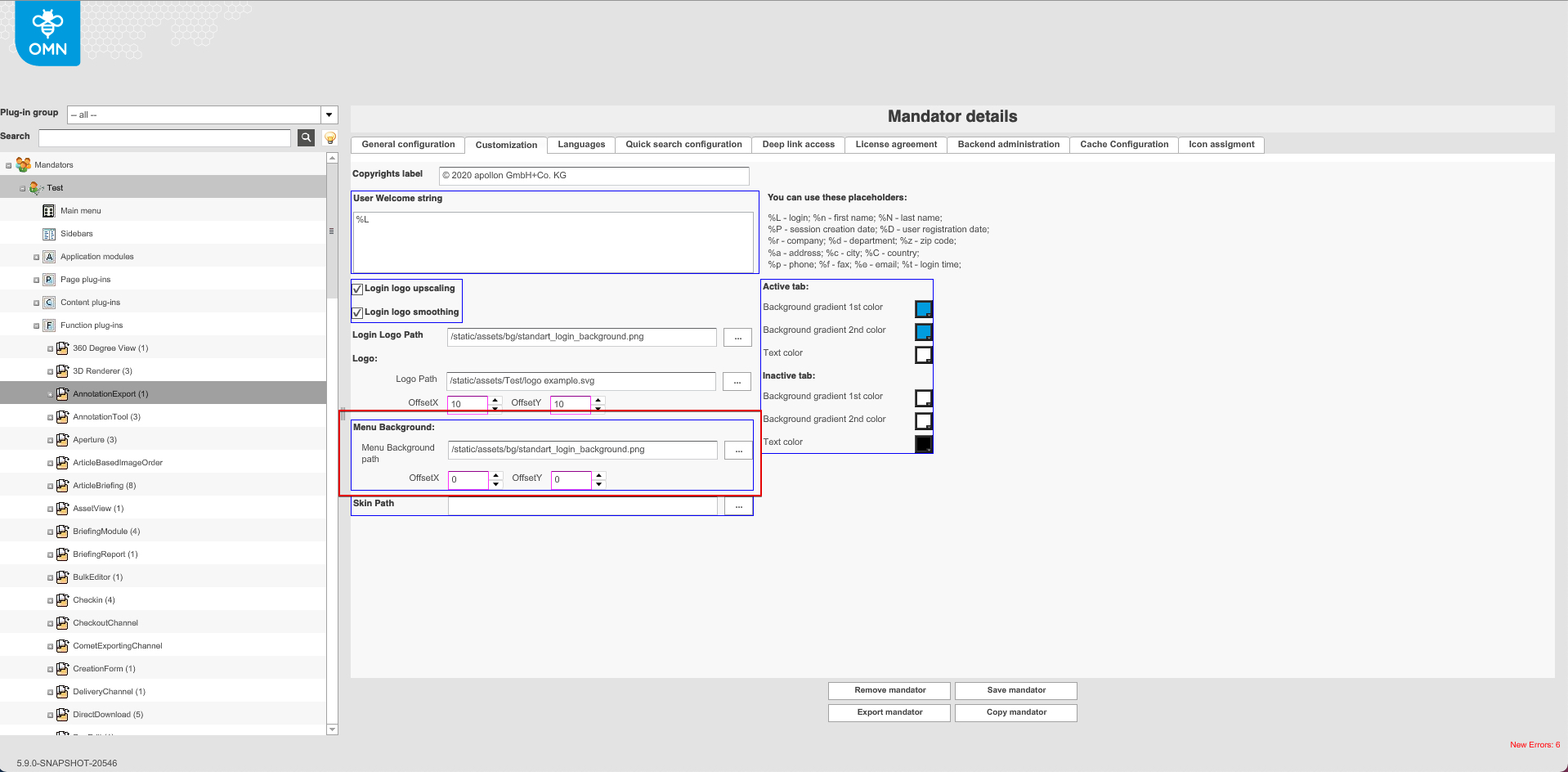Screen dimensions: 1568x772
Task: Click the Application modules 'A' icon
Action: (49, 257)
